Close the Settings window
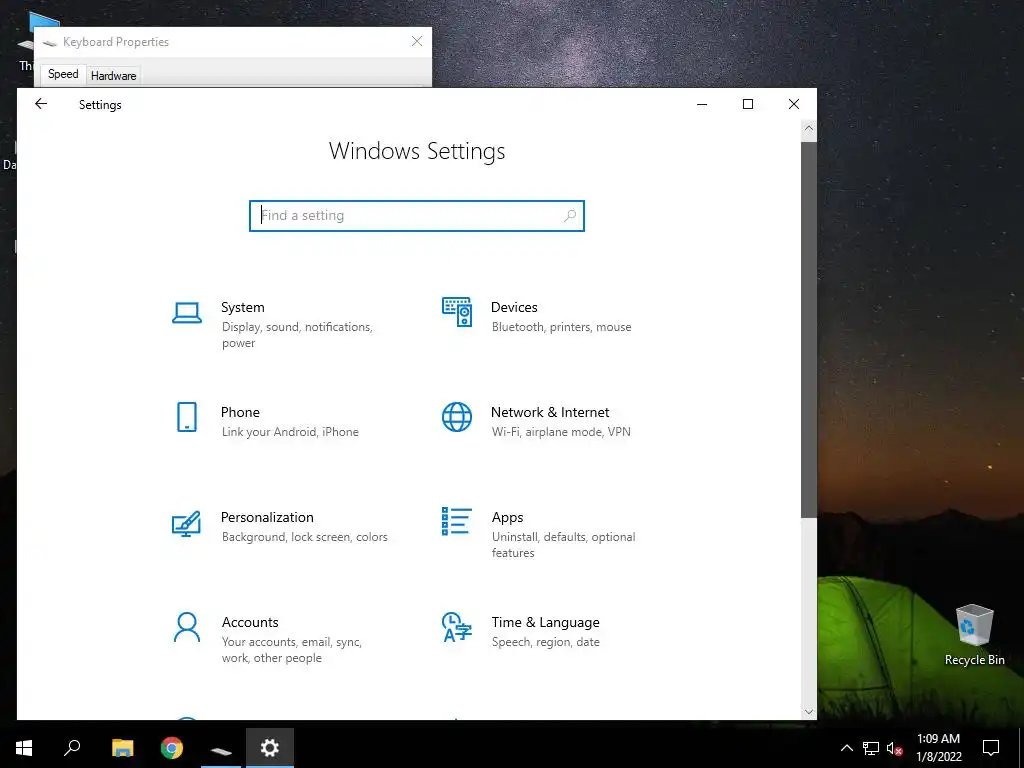This screenshot has width=1024, height=768. pyautogui.click(x=793, y=104)
